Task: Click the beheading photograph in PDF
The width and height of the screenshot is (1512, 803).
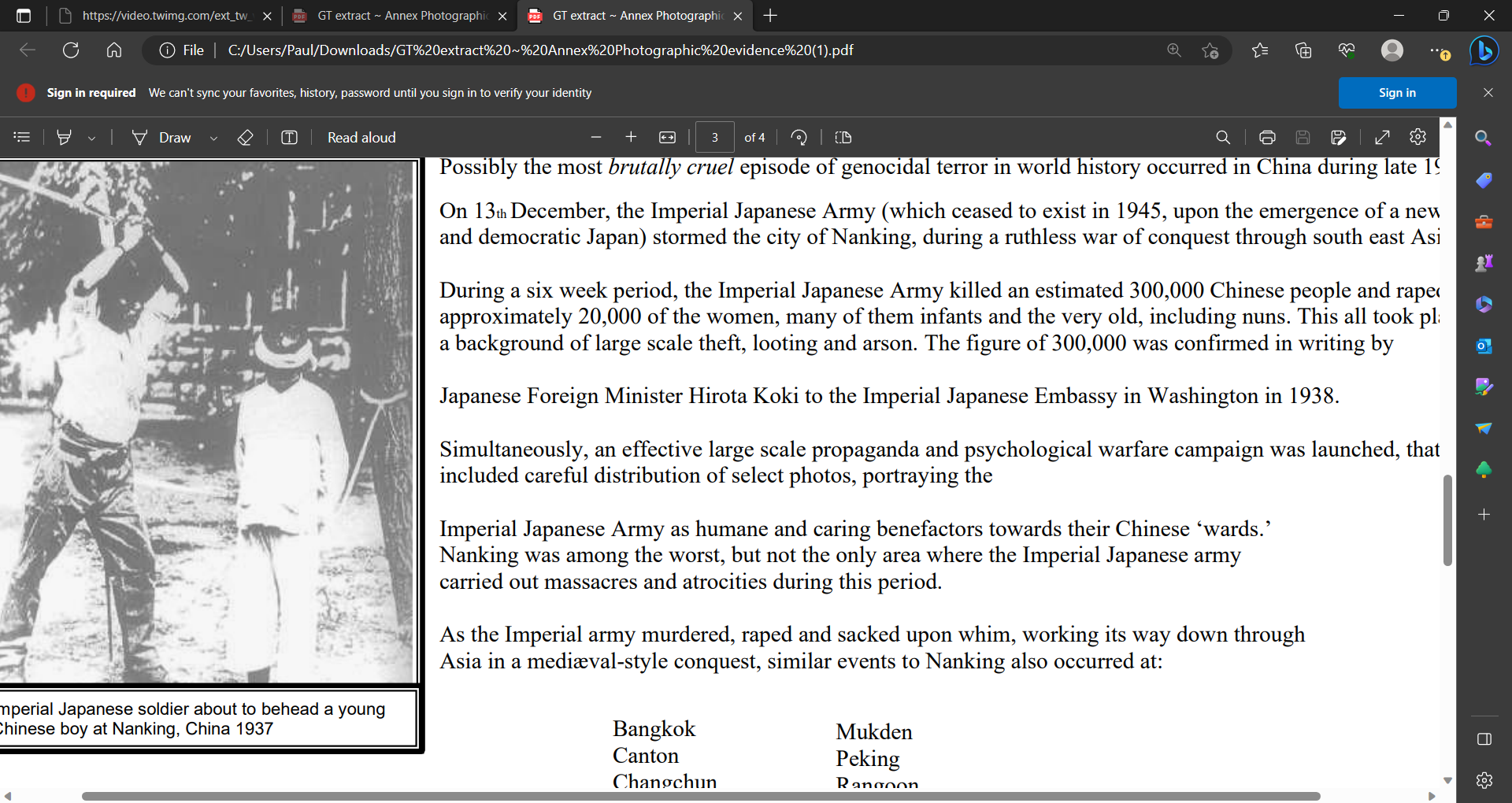Action: point(207,422)
